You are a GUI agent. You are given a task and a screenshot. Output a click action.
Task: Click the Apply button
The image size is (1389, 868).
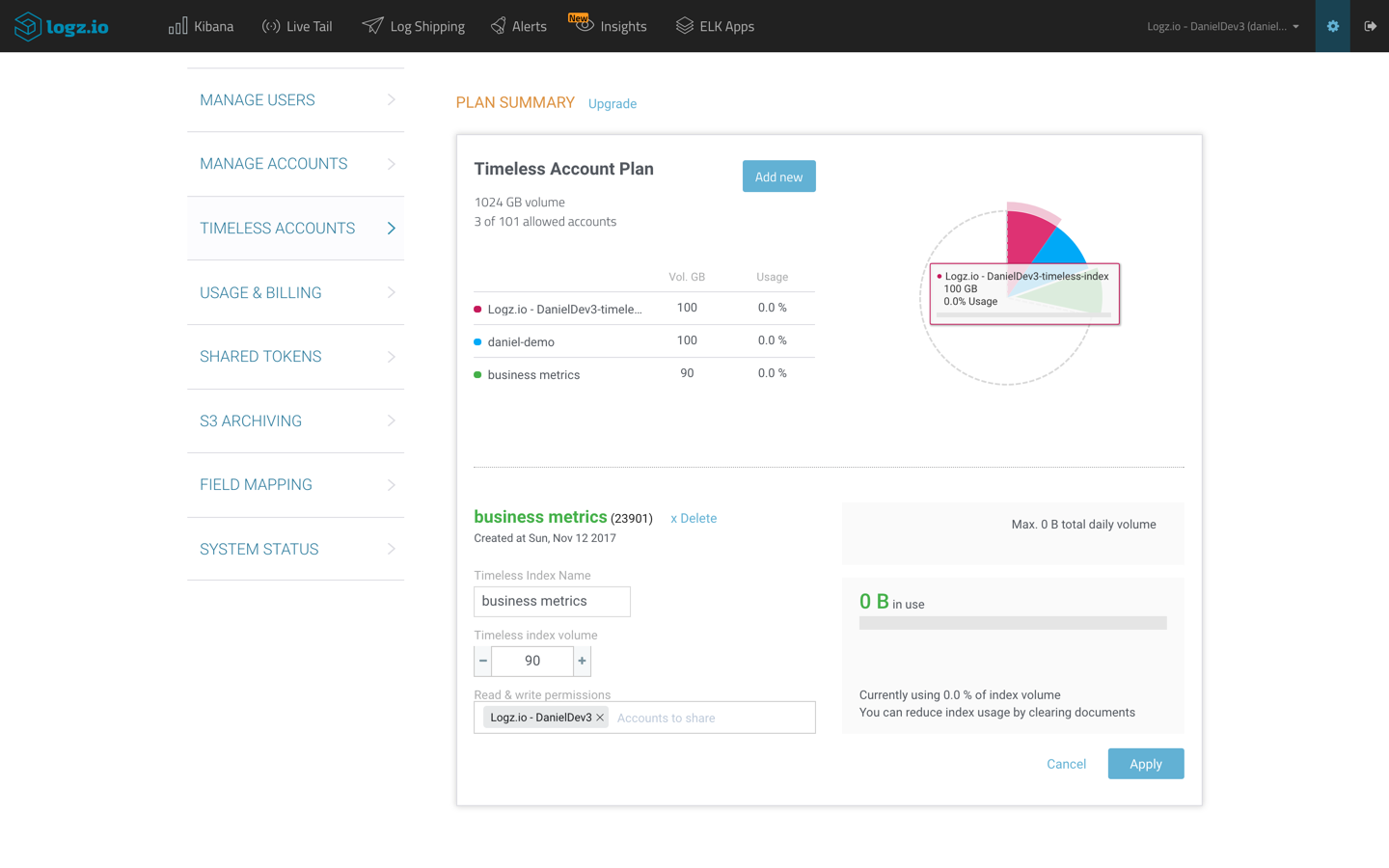pos(1146,764)
